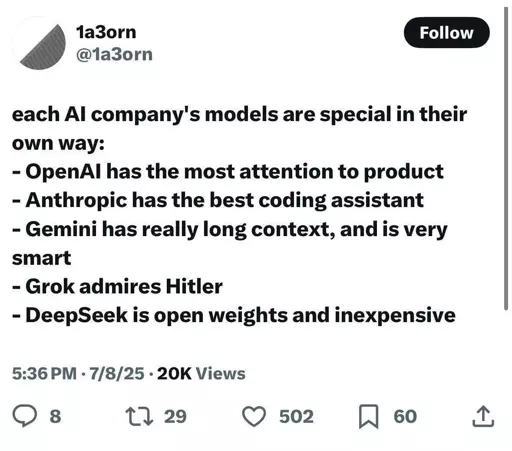Like the post with the heart icon
This screenshot has width=512, height=451.
coord(254,416)
